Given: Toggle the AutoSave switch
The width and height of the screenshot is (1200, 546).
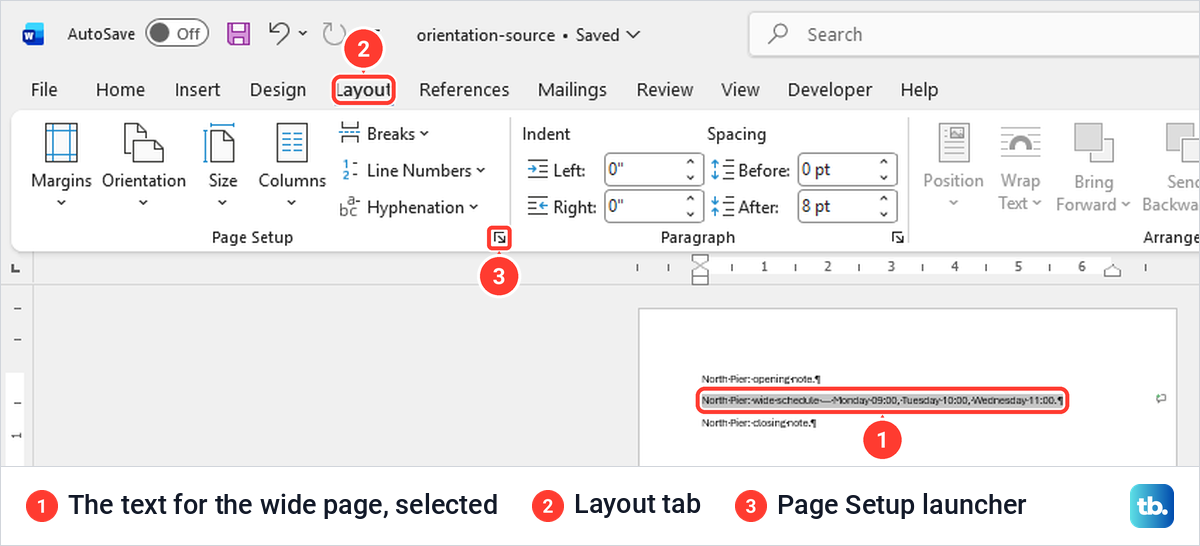Looking at the screenshot, I should click(177, 33).
